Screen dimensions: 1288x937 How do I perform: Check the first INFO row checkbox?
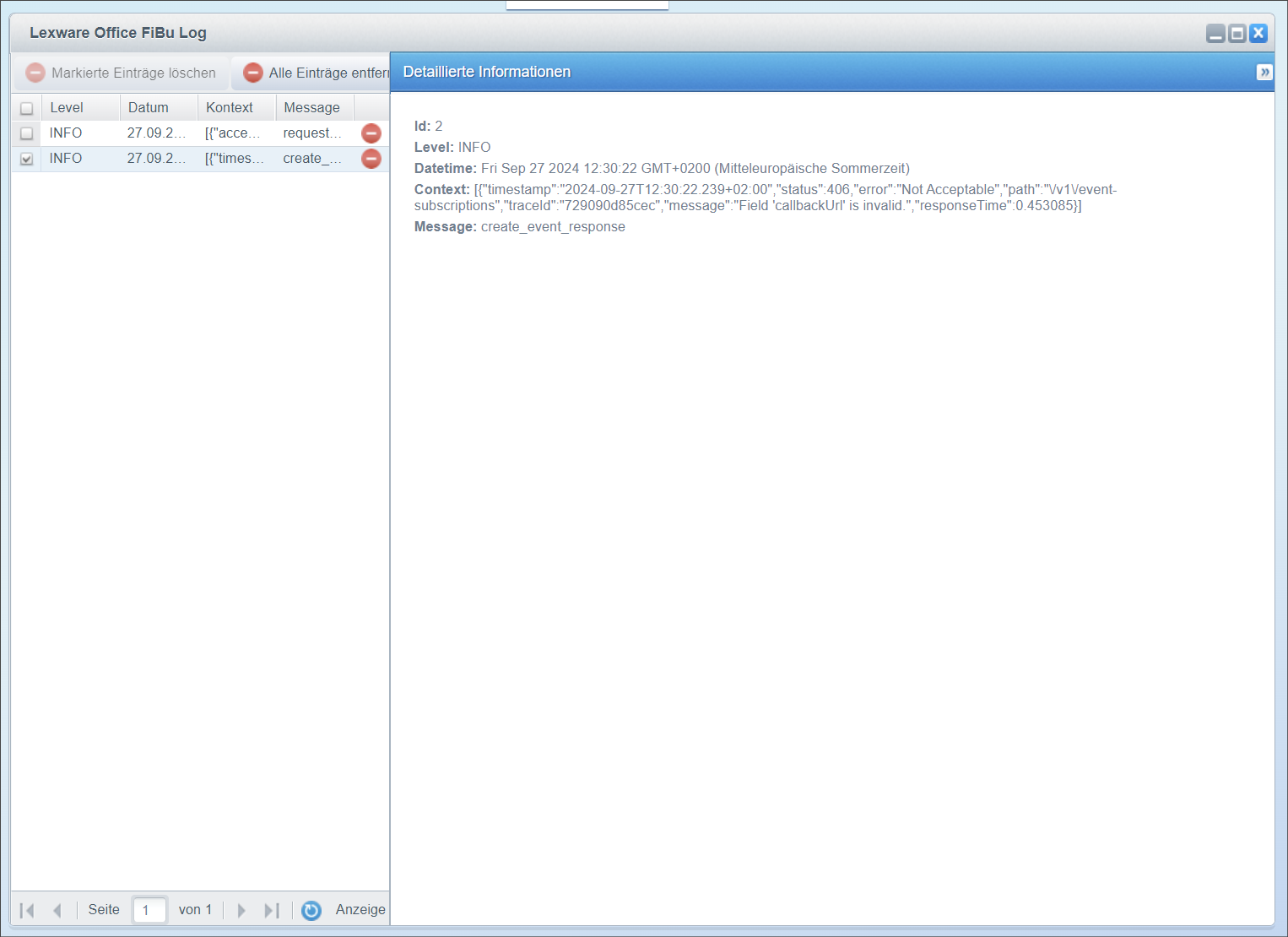(x=26, y=133)
